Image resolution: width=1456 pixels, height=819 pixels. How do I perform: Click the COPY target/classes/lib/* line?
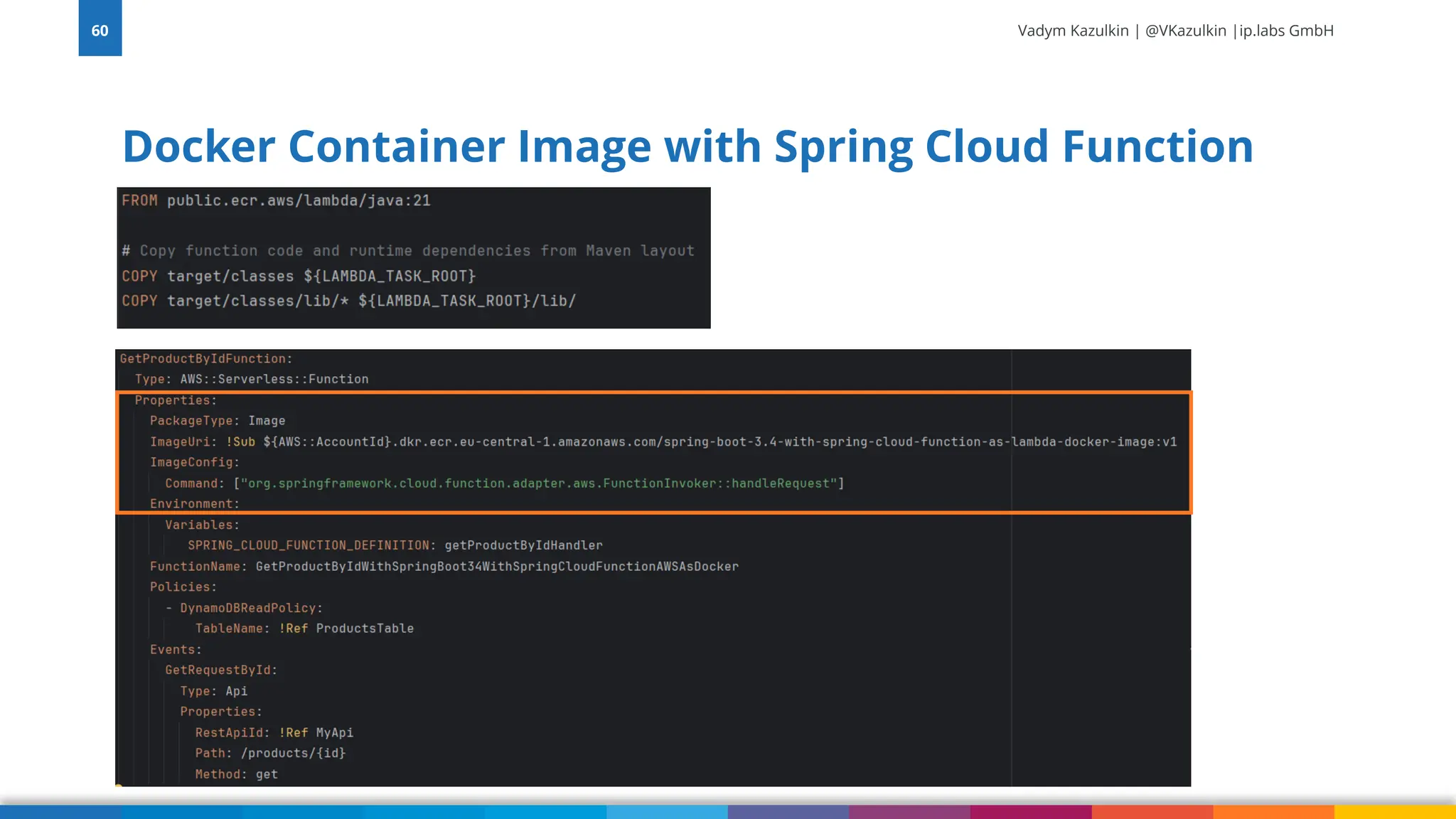(348, 301)
